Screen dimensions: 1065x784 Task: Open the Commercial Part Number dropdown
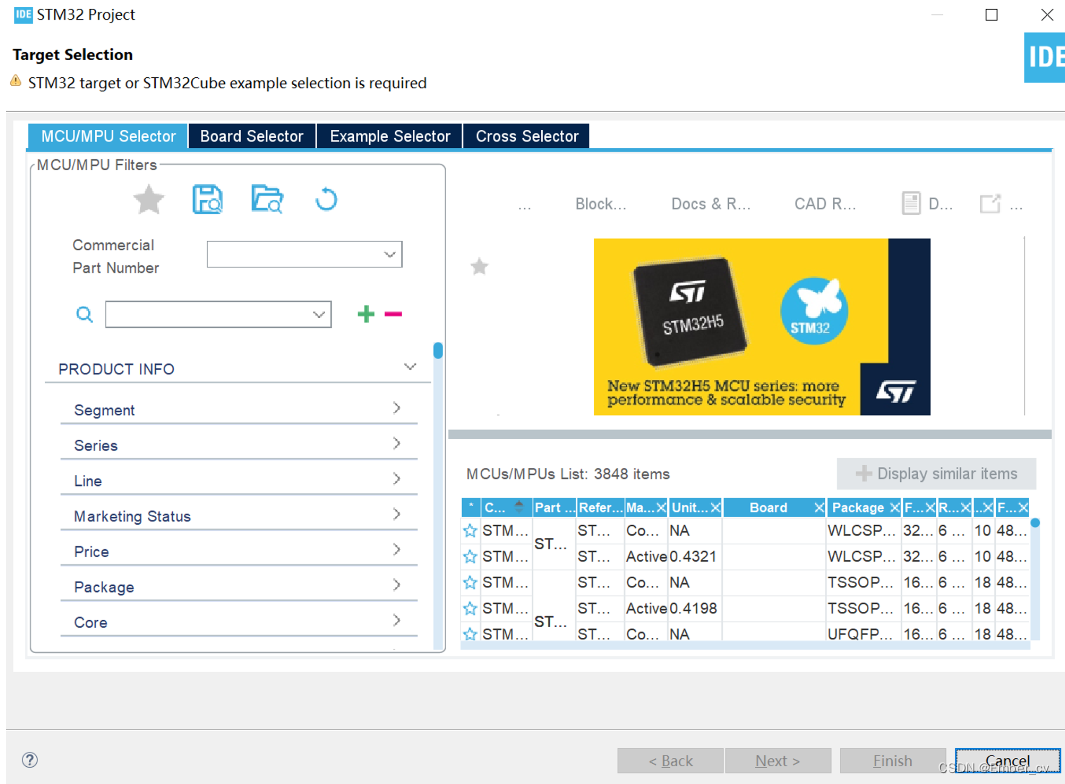click(x=389, y=255)
